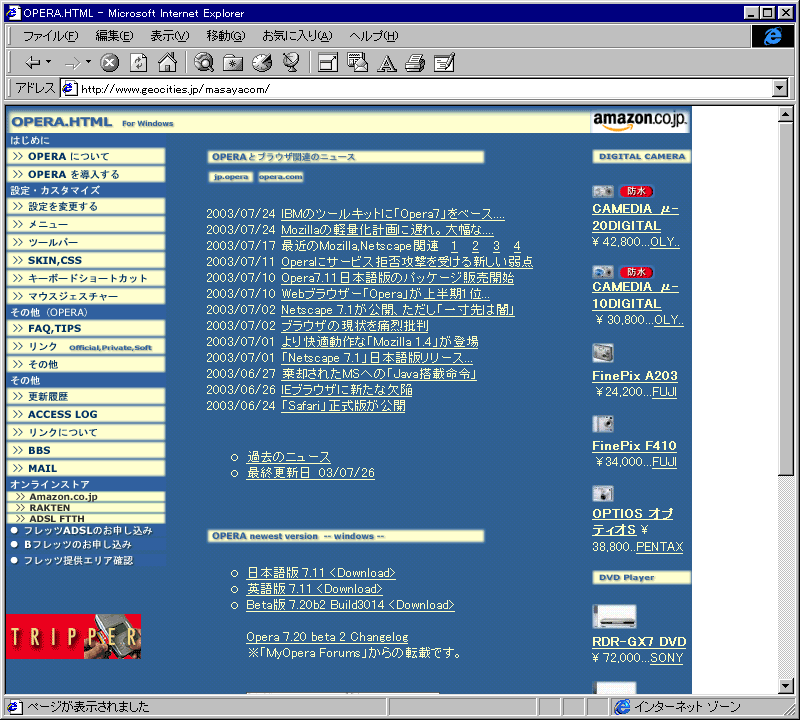800x720 pixels.
Task: Click the RDR-GX7 DVD recorder thumbnail
Action: point(614,616)
